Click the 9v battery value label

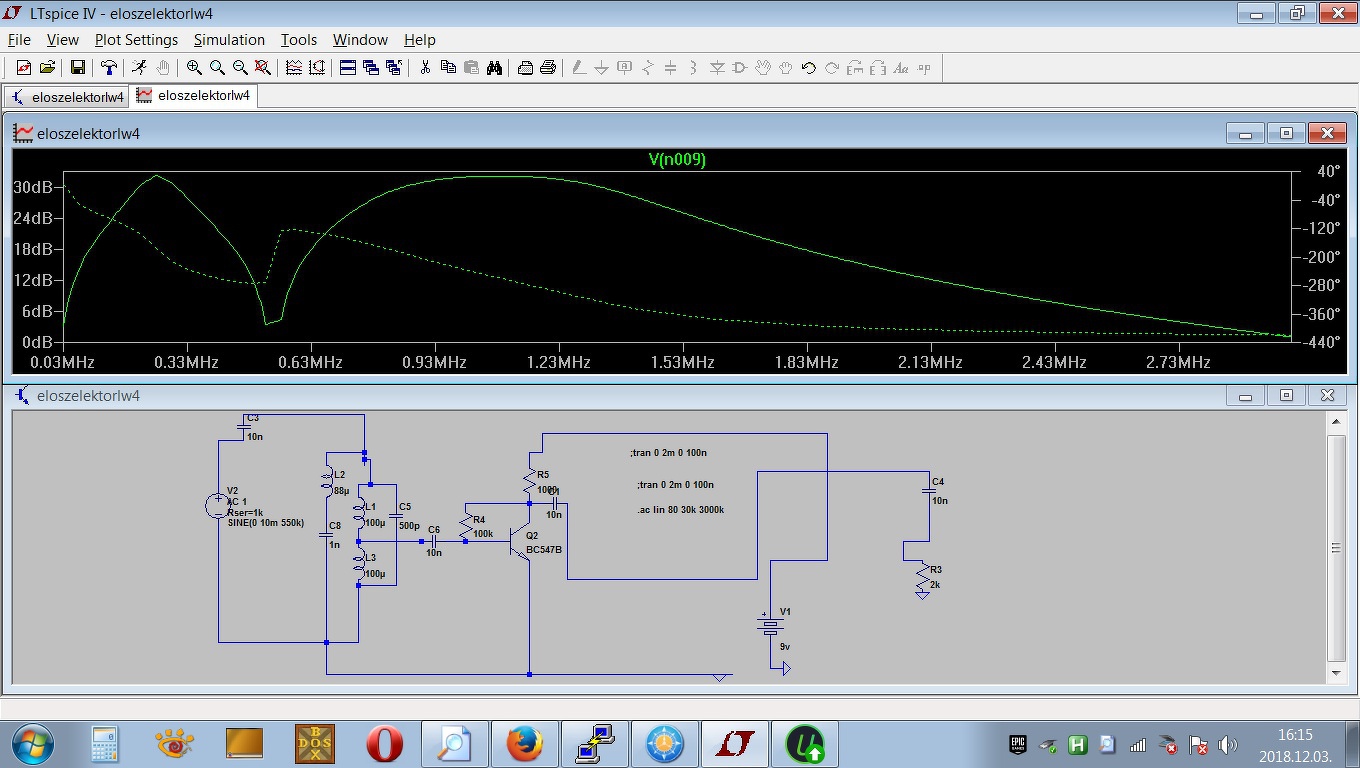785,647
